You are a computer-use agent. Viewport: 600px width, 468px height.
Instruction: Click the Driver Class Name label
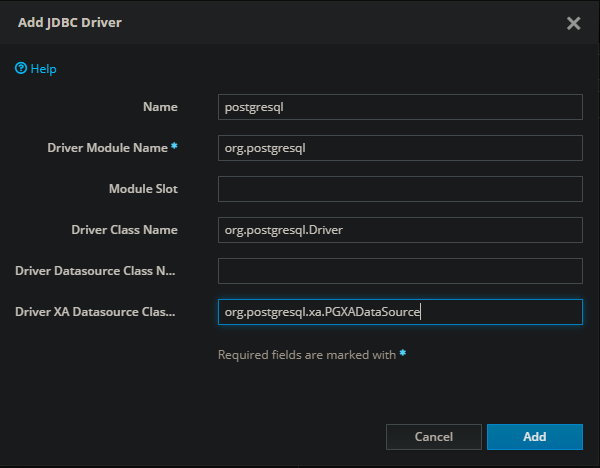124,230
